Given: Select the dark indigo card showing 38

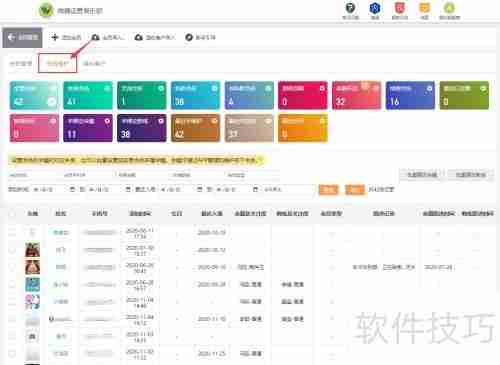Looking at the screenshot, I should 142,128.
